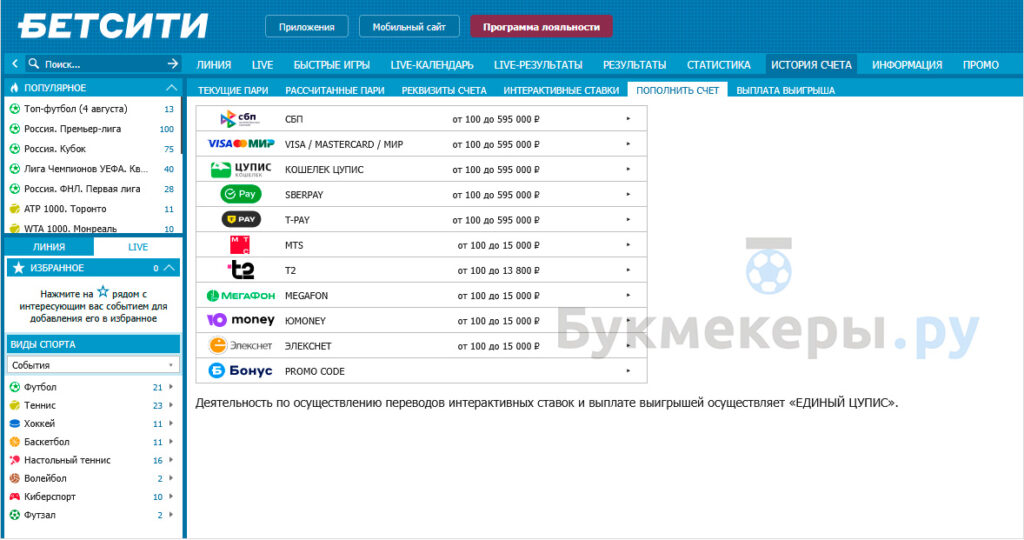Click the Программа лояльности button
The image size is (1024, 540).
click(541, 27)
